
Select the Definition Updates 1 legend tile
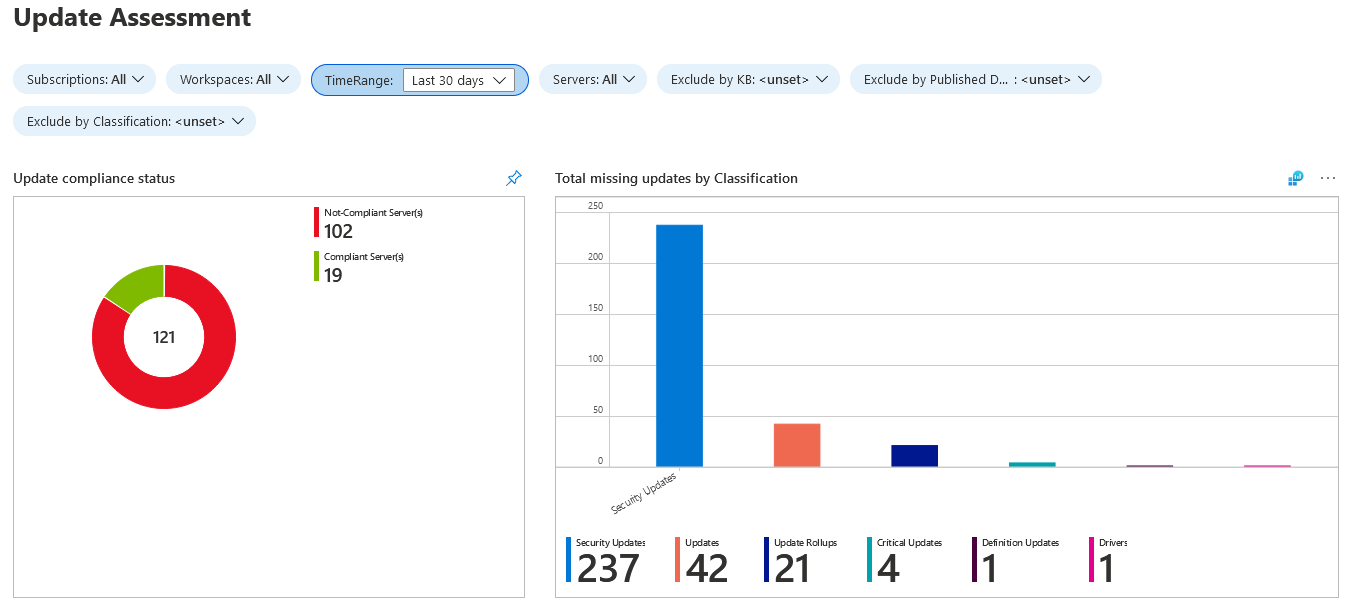coord(1015,560)
